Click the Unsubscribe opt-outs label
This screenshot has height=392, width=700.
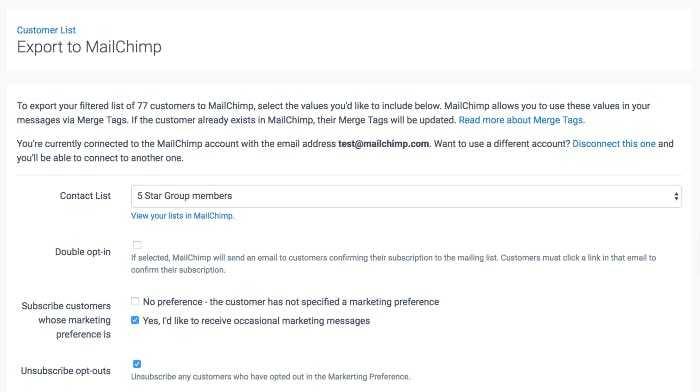coord(66,371)
